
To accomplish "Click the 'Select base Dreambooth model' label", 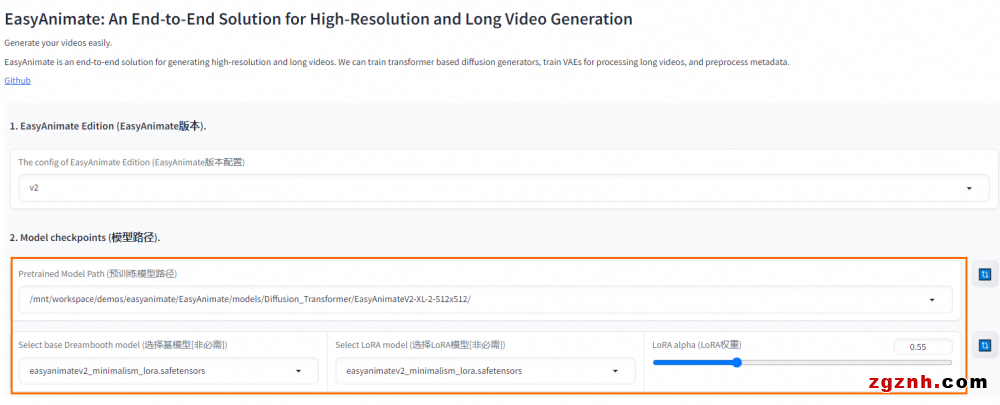I will click(x=122, y=345).
